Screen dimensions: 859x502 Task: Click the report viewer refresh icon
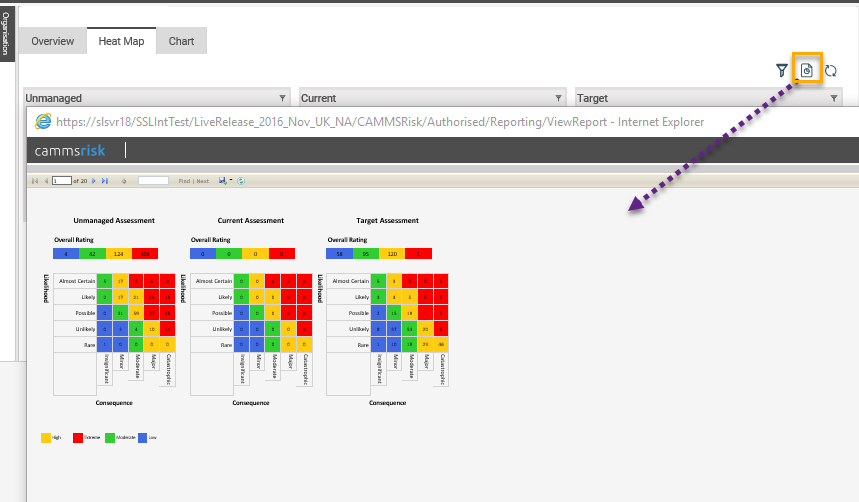(241, 181)
